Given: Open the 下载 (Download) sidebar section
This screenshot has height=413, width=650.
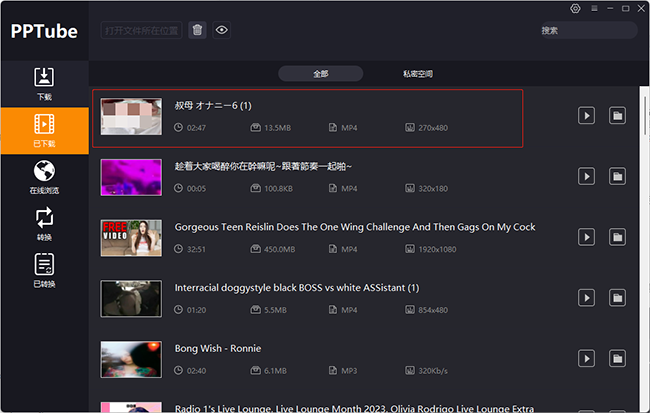Looking at the screenshot, I should click(x=44, y=83).
